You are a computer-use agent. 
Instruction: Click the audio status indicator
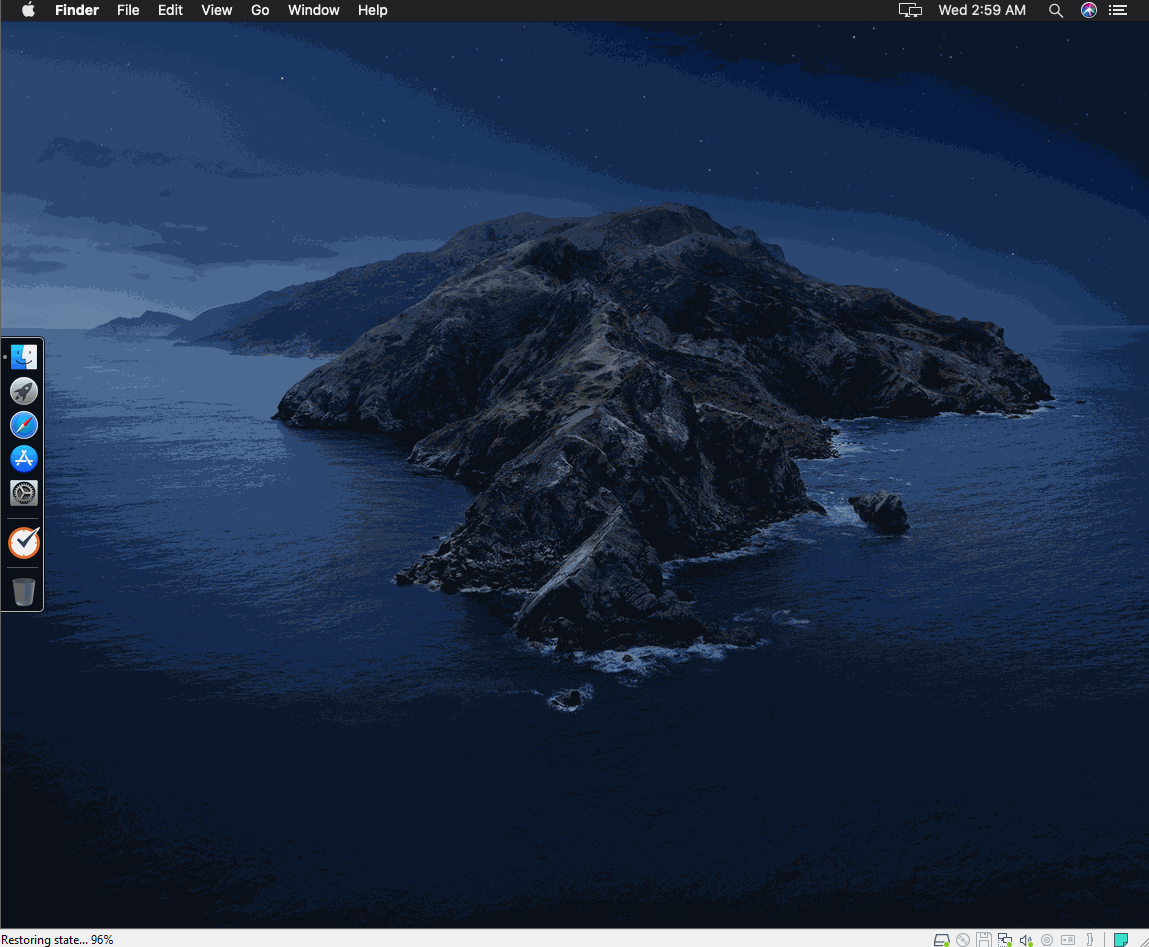click(x=1026, y=940)
